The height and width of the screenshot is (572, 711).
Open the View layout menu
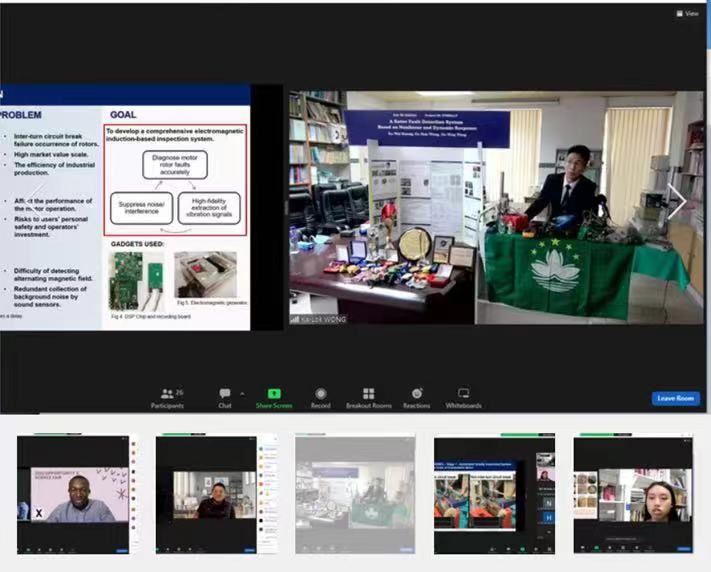coord(688,13)
